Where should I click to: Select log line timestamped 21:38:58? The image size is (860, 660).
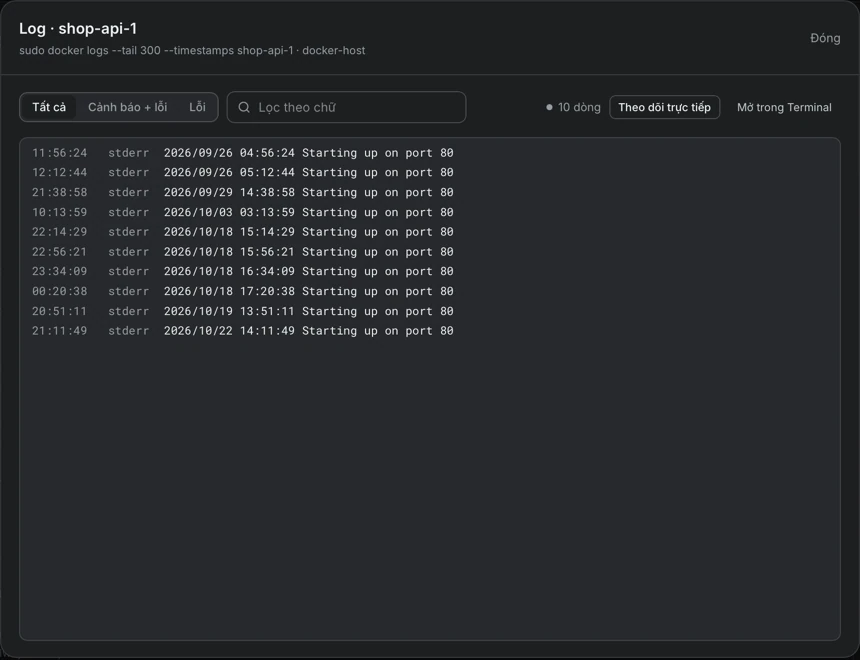point(429,192)
